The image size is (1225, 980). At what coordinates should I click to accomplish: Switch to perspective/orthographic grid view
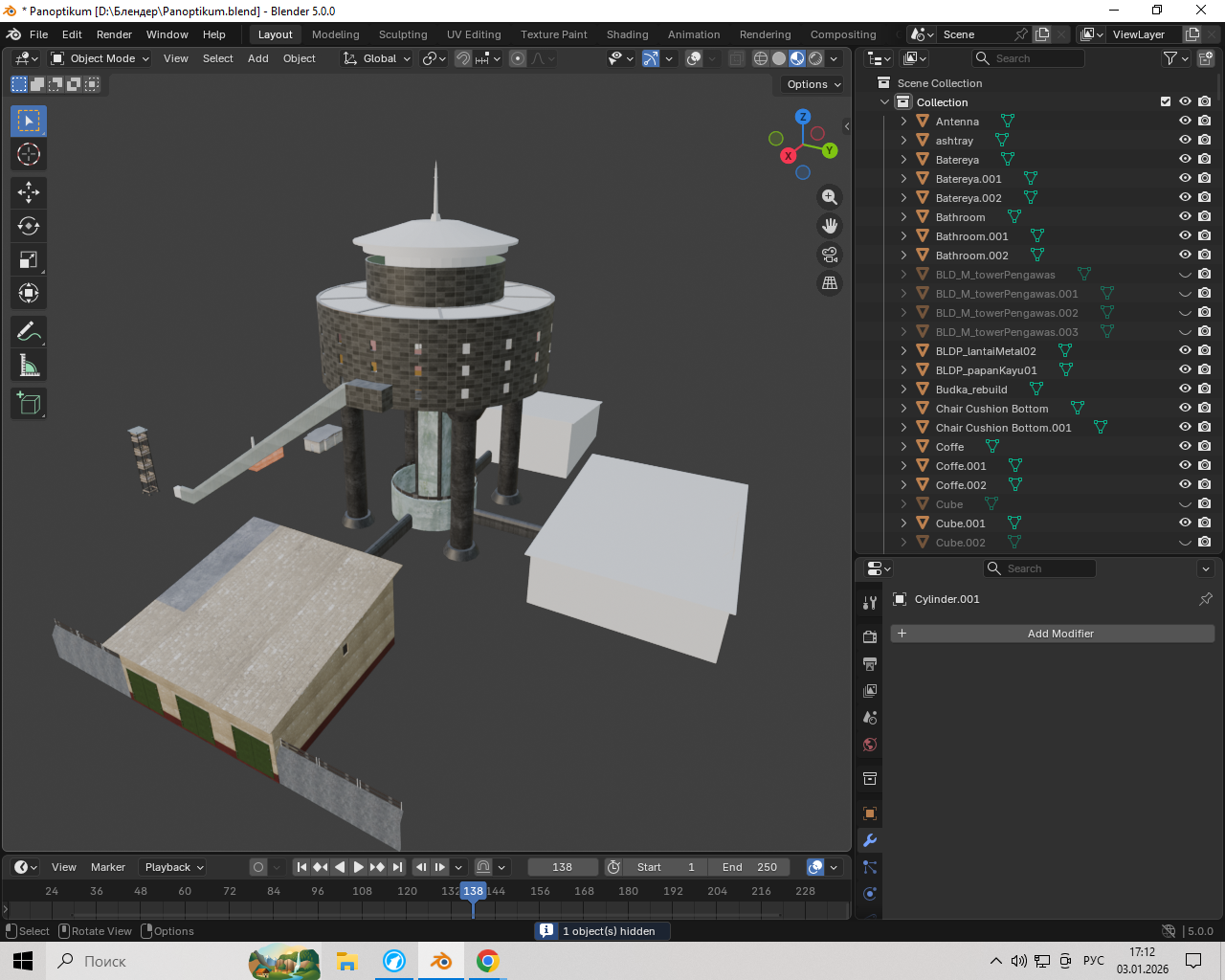click(830, 283)
